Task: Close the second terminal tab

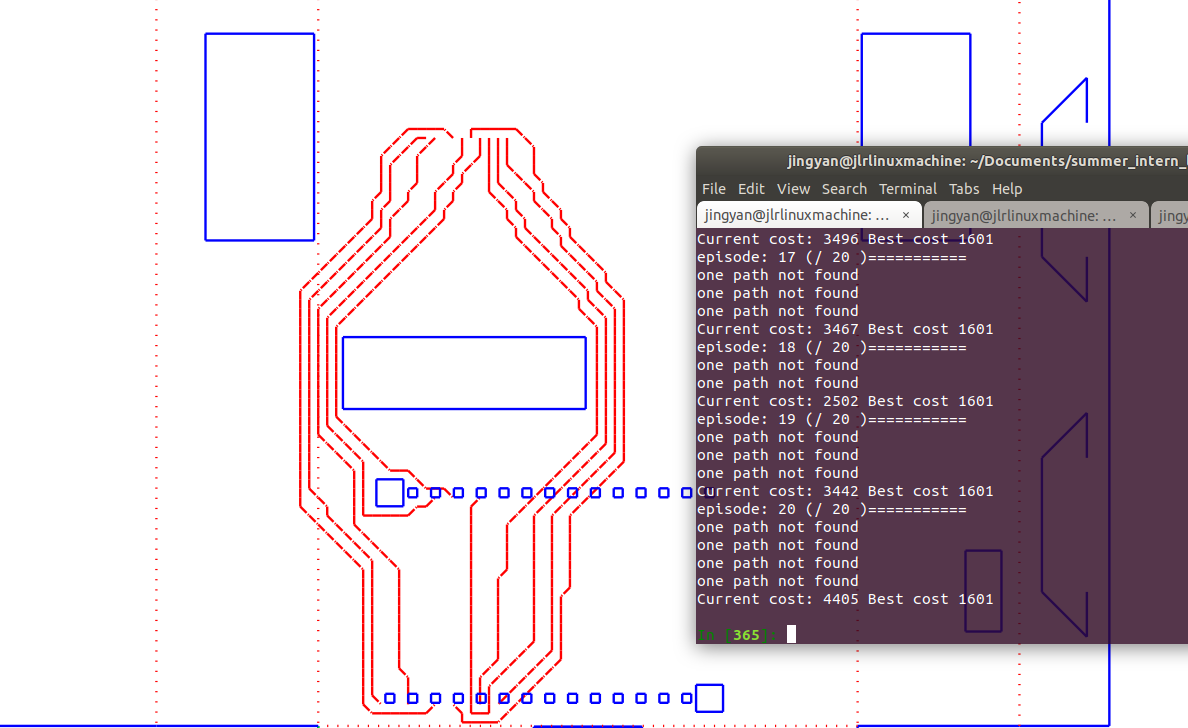Action: pyautogui.click(x=1133, y=215)
